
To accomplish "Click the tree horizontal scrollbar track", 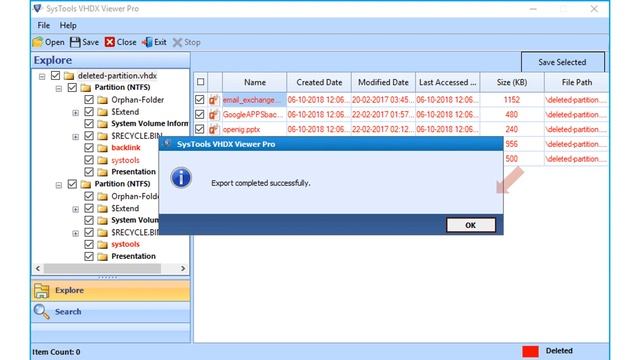I will 110,269.
